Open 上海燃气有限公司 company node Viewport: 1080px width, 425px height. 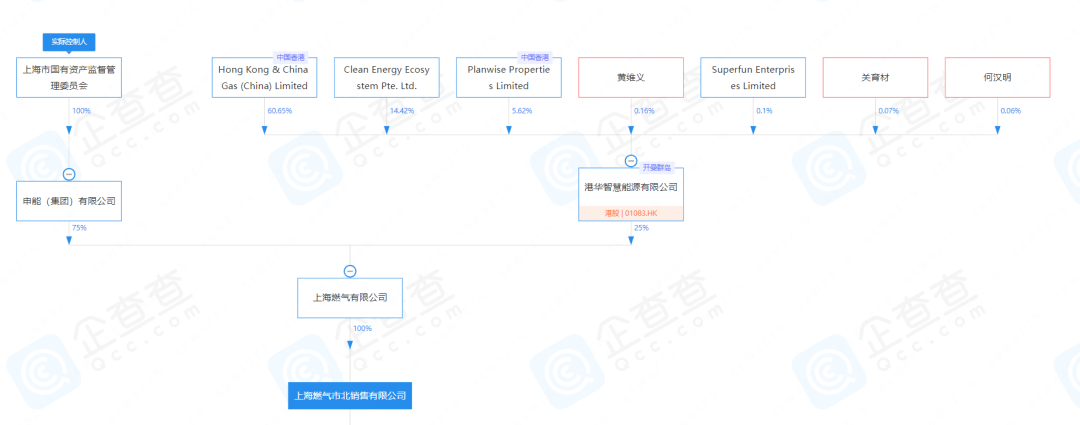pos(350,298)
